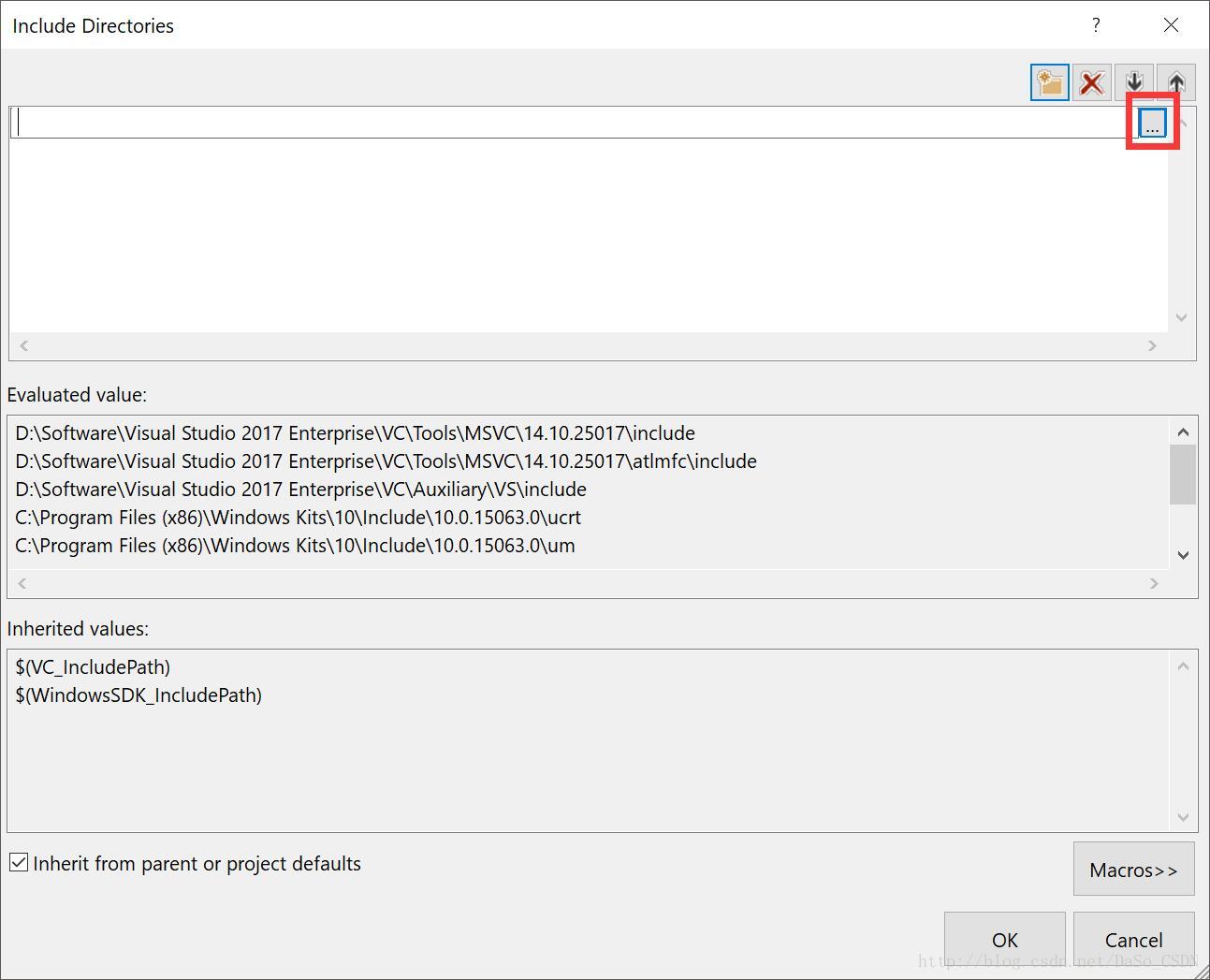Click Evaluated value scrollbar down arrow
1210x980 pixels.
tap(1183, 555)
